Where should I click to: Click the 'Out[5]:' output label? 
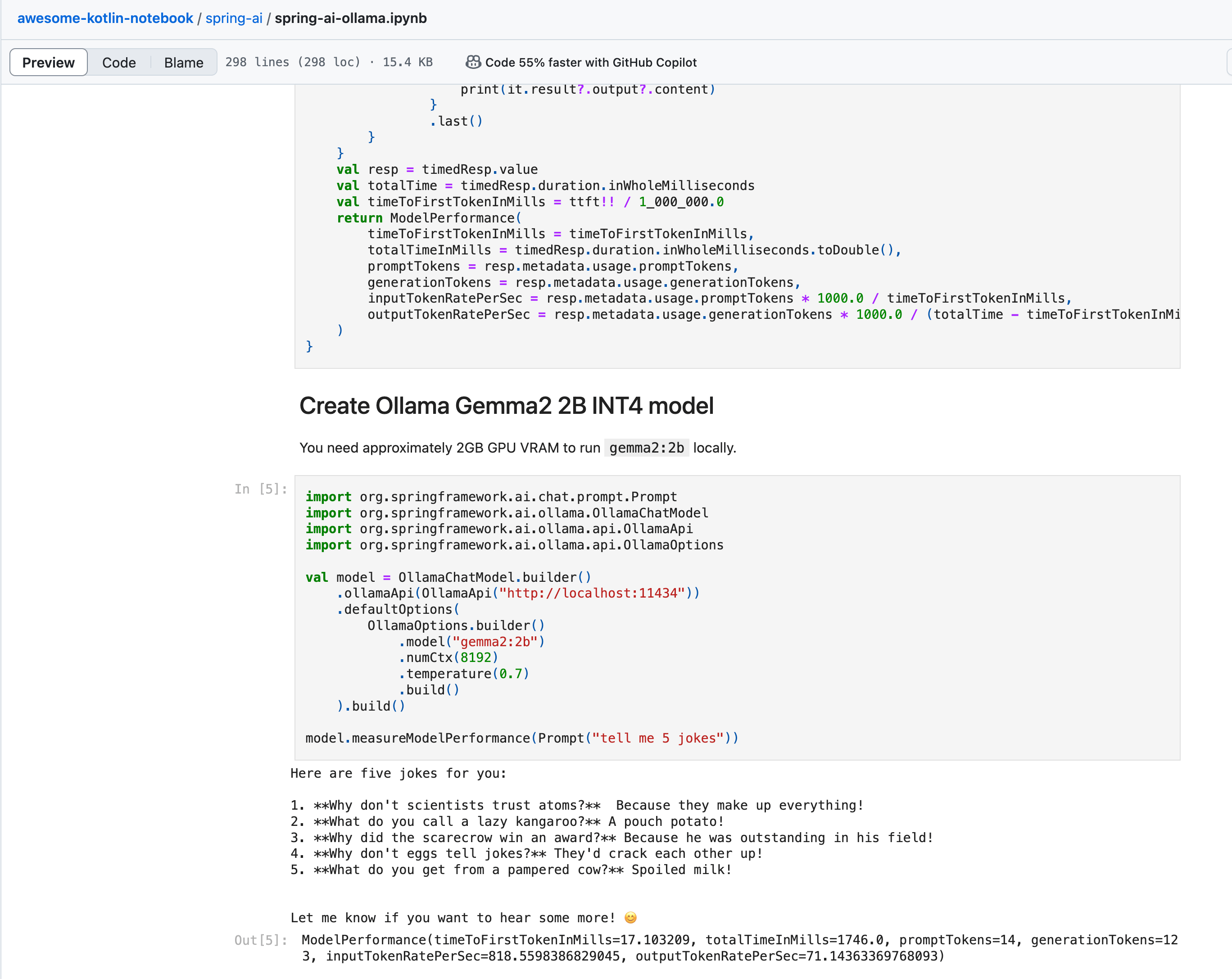[261, 940]
